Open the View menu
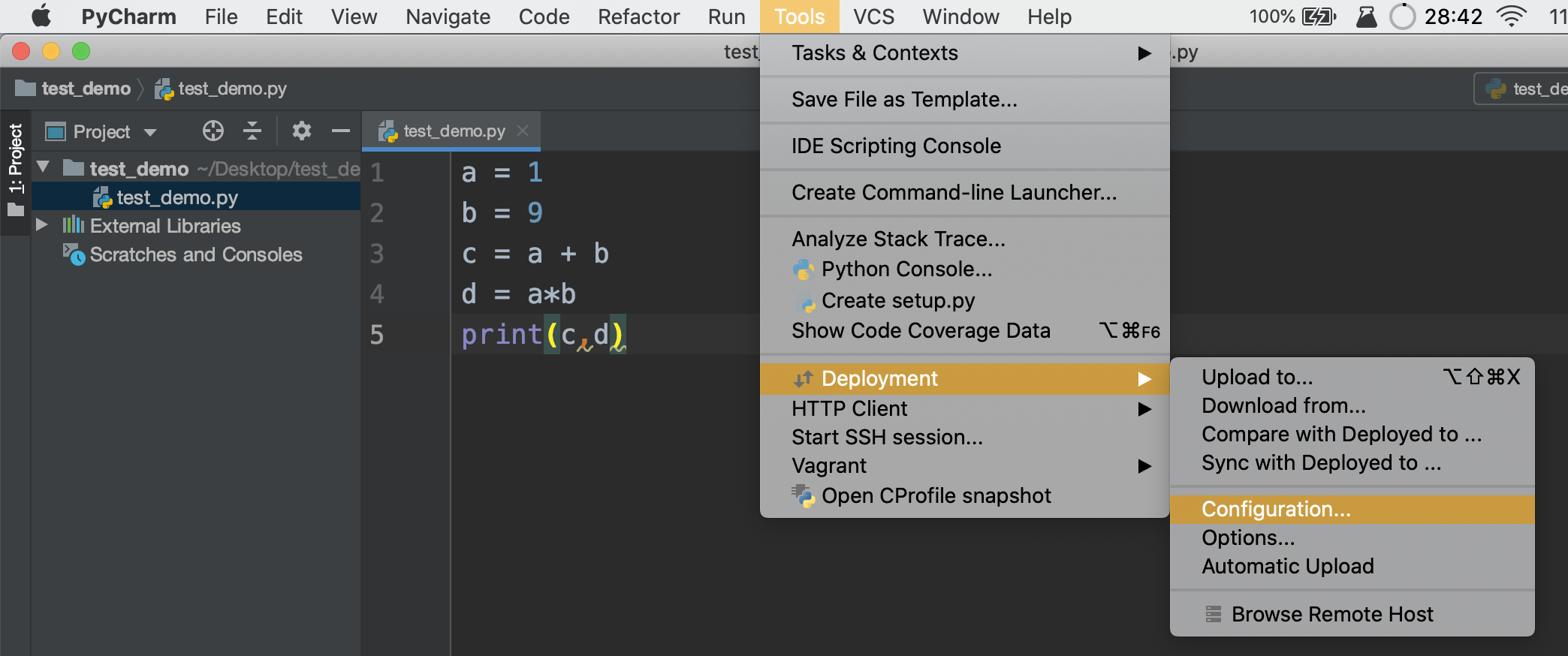Screen dimensions: 1568x656 (x=354, y=17)
